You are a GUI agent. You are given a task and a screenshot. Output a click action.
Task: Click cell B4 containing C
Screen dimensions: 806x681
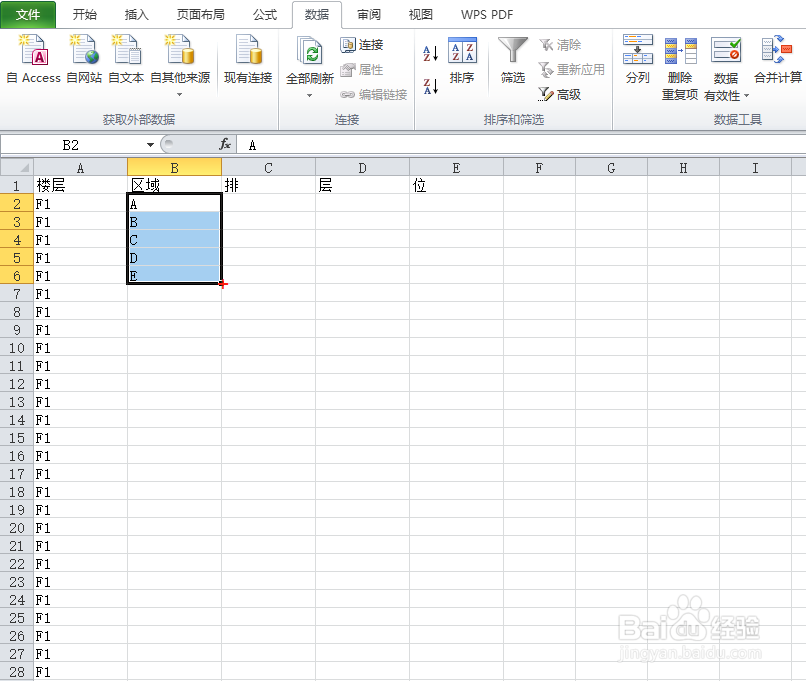175,240
